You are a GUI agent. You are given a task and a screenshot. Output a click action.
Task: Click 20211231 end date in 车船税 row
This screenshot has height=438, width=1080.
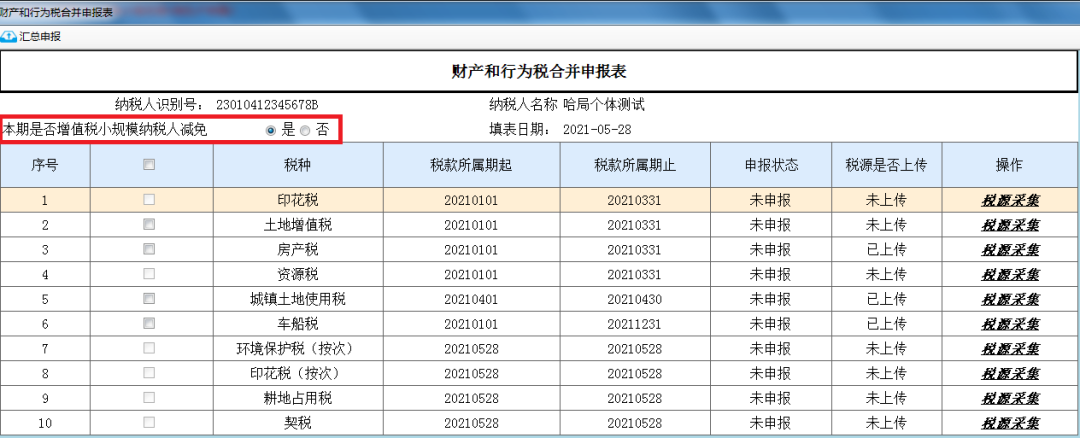(x=634, y=324)
